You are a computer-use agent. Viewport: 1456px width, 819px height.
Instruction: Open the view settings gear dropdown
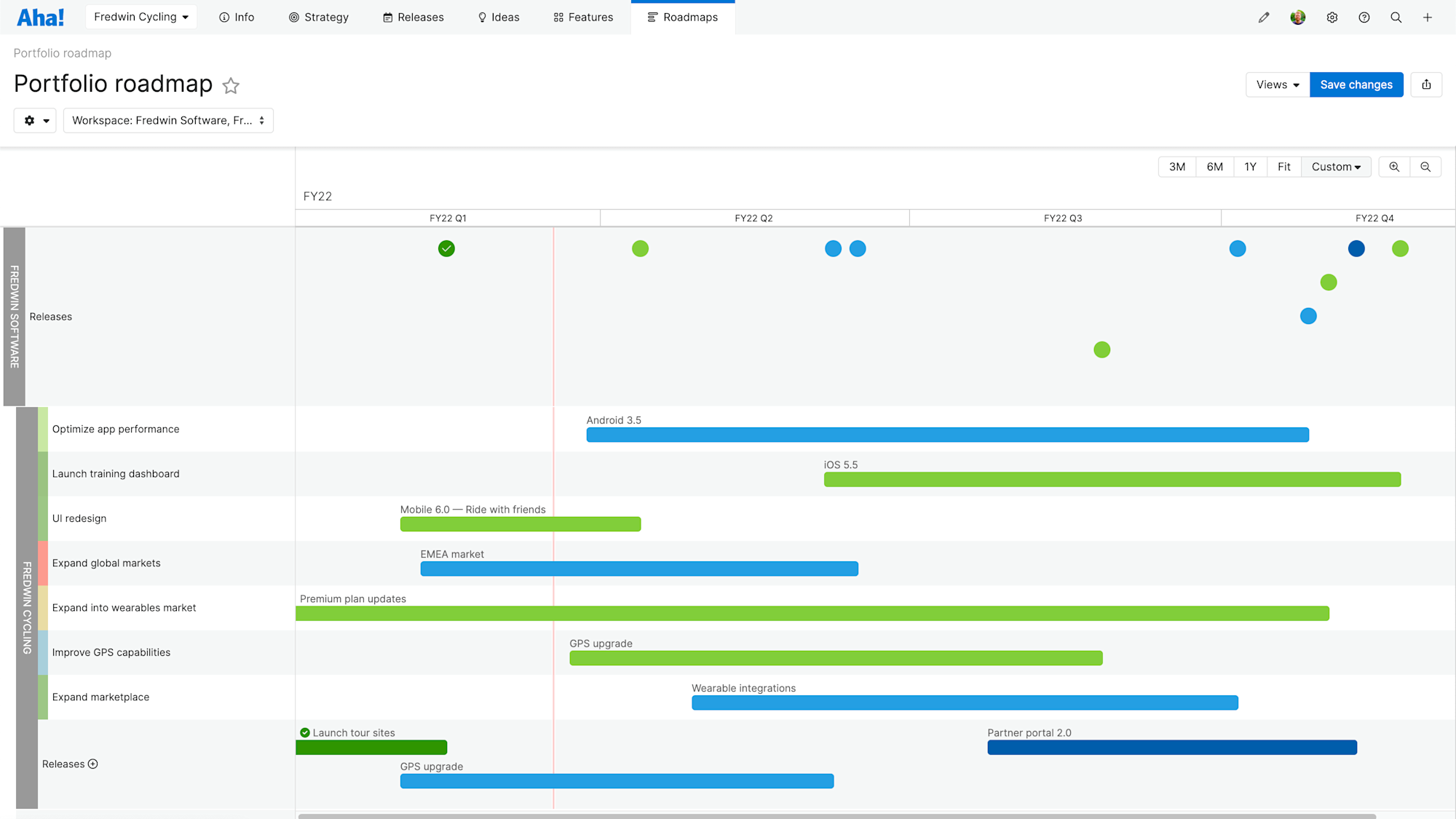35,120
